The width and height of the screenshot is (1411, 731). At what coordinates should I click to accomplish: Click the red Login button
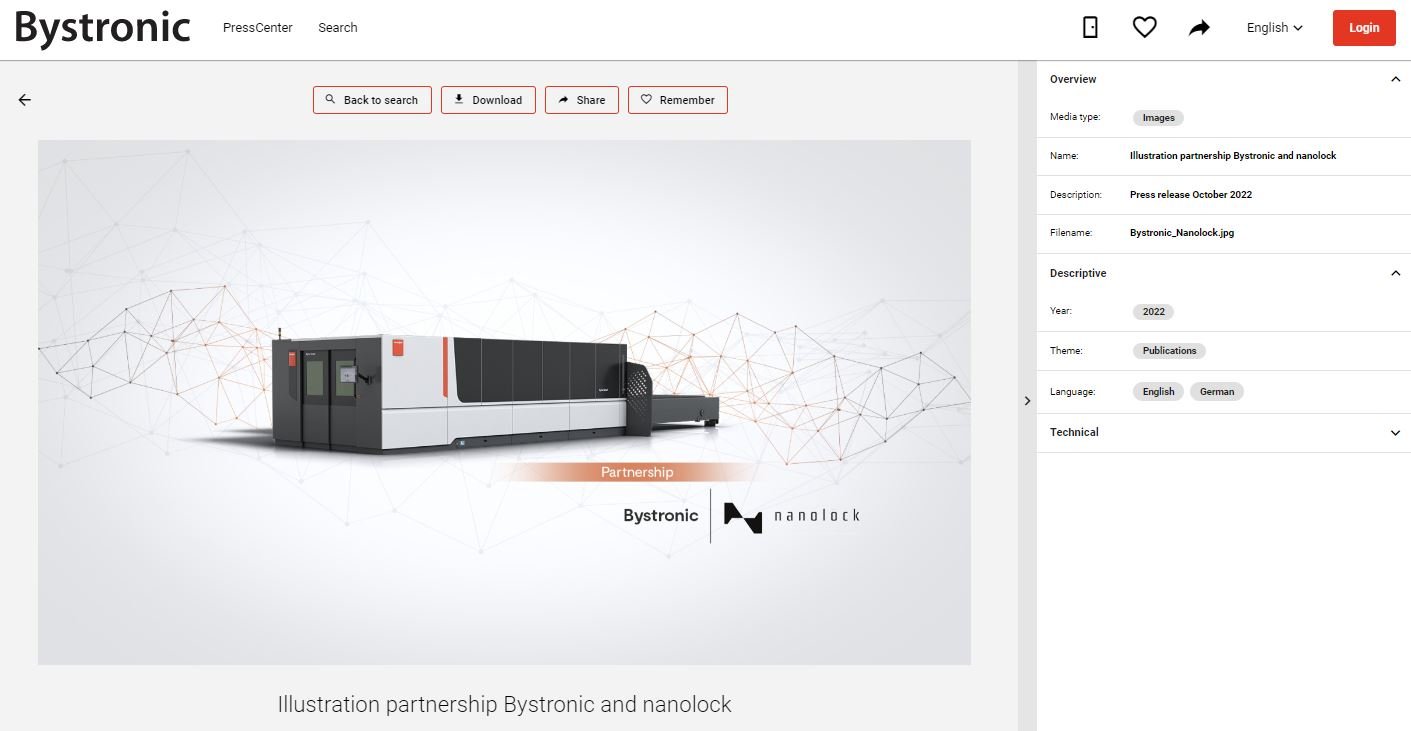[x=1364, y=28]
